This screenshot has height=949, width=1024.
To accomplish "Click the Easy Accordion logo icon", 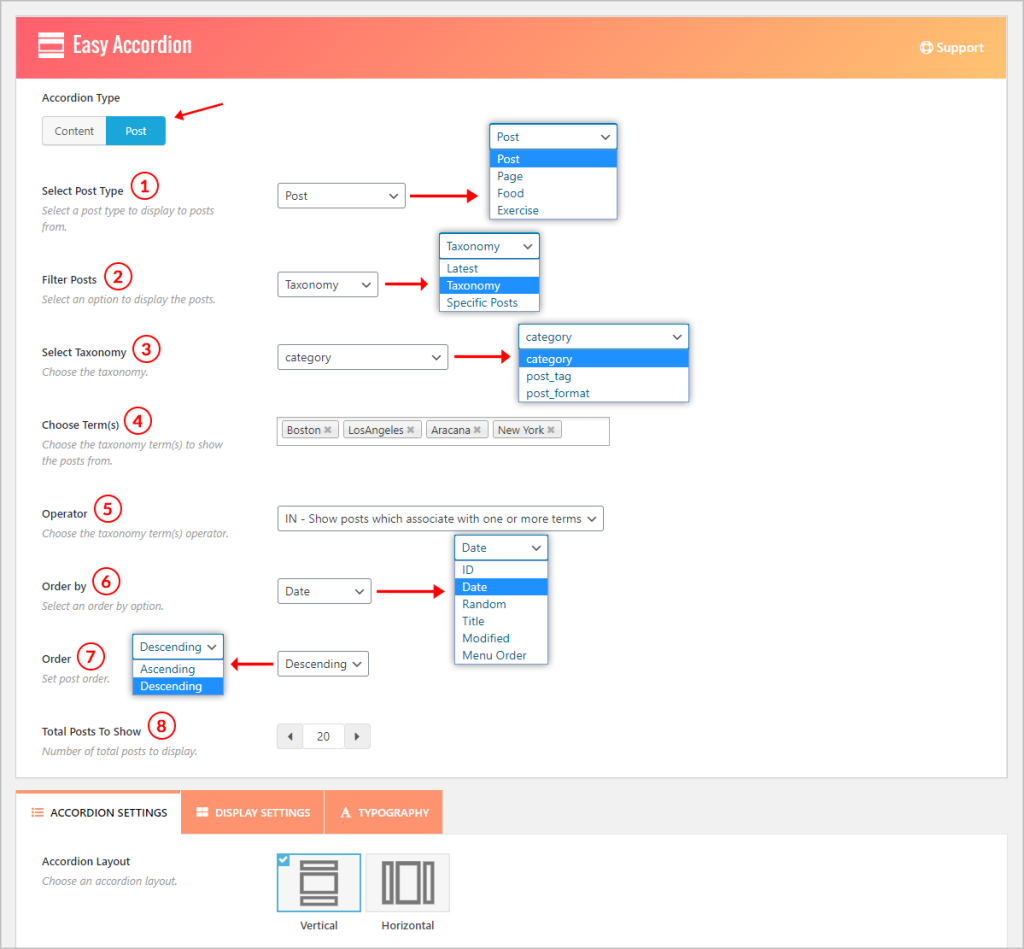I will [51, 45].
